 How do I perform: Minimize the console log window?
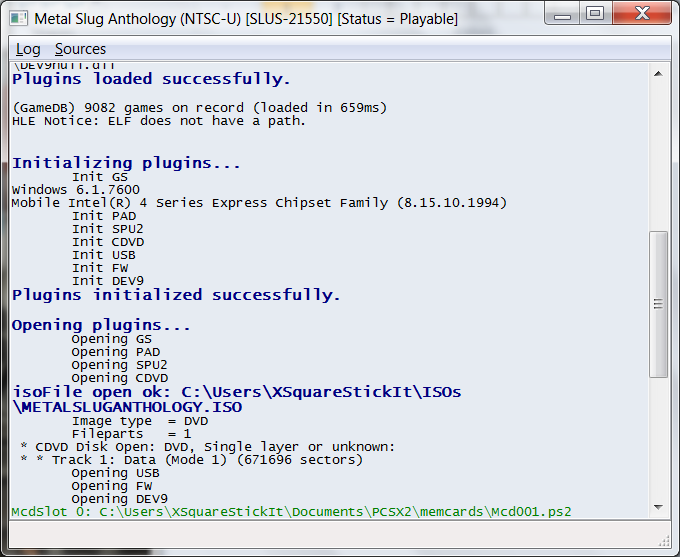(562, 14)
